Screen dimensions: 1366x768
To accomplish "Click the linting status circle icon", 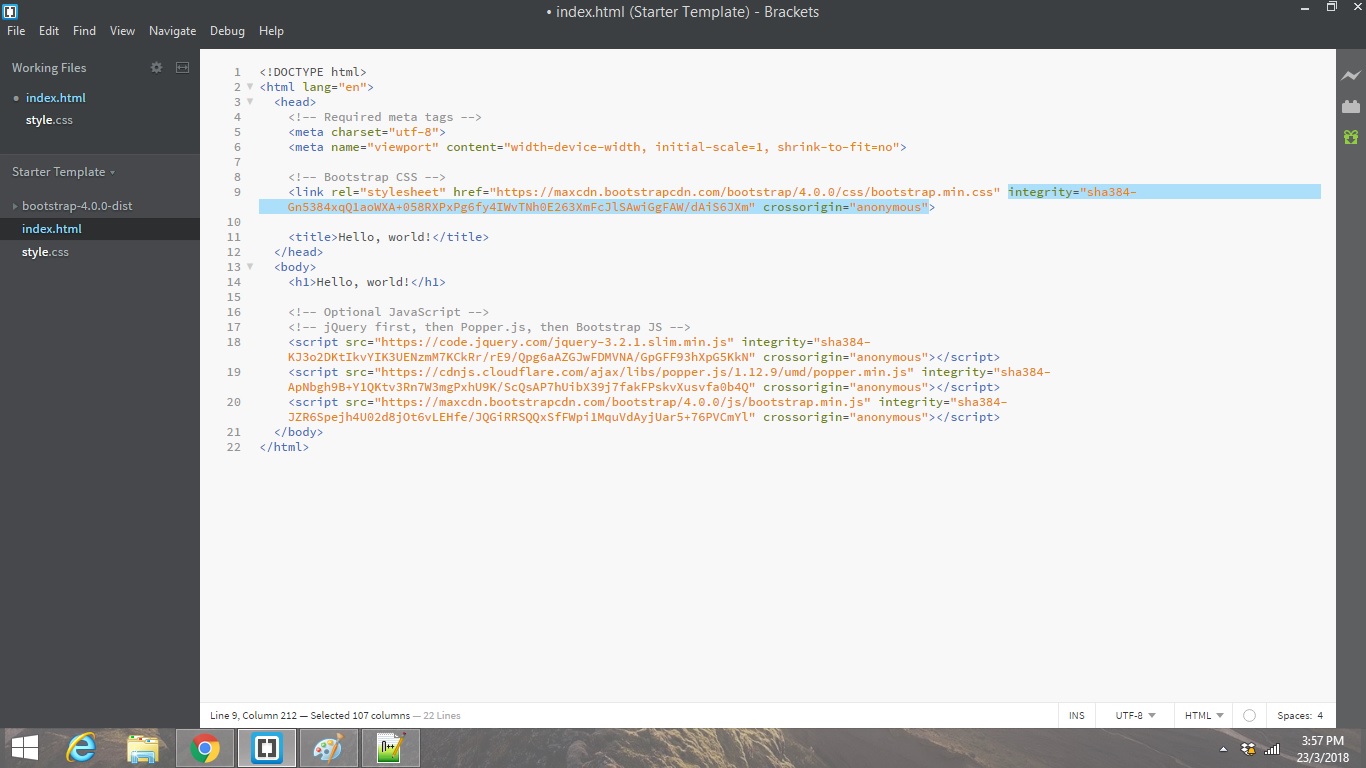I will click(x=1249, y=716).
